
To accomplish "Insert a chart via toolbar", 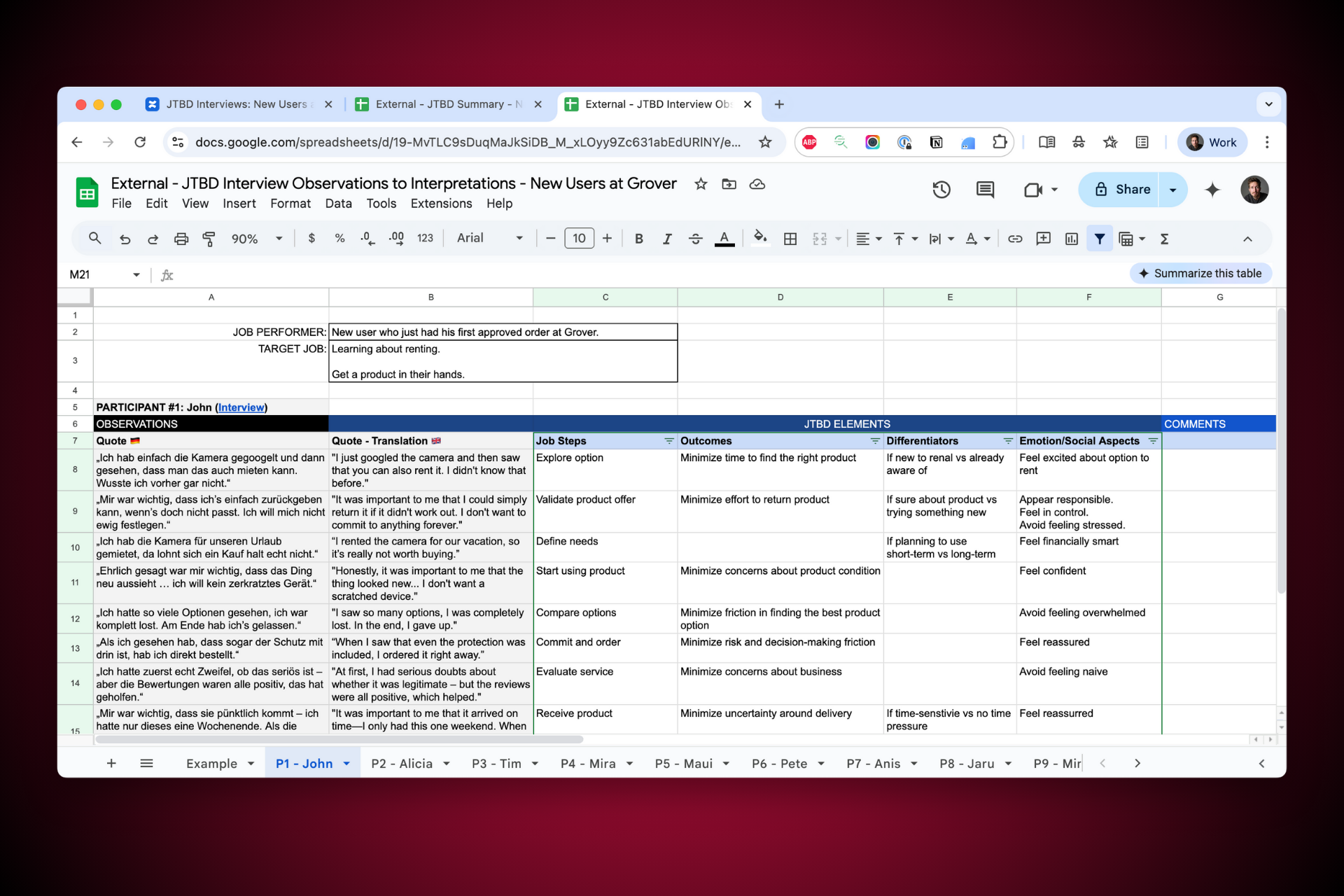I will tap(1071, 239).
